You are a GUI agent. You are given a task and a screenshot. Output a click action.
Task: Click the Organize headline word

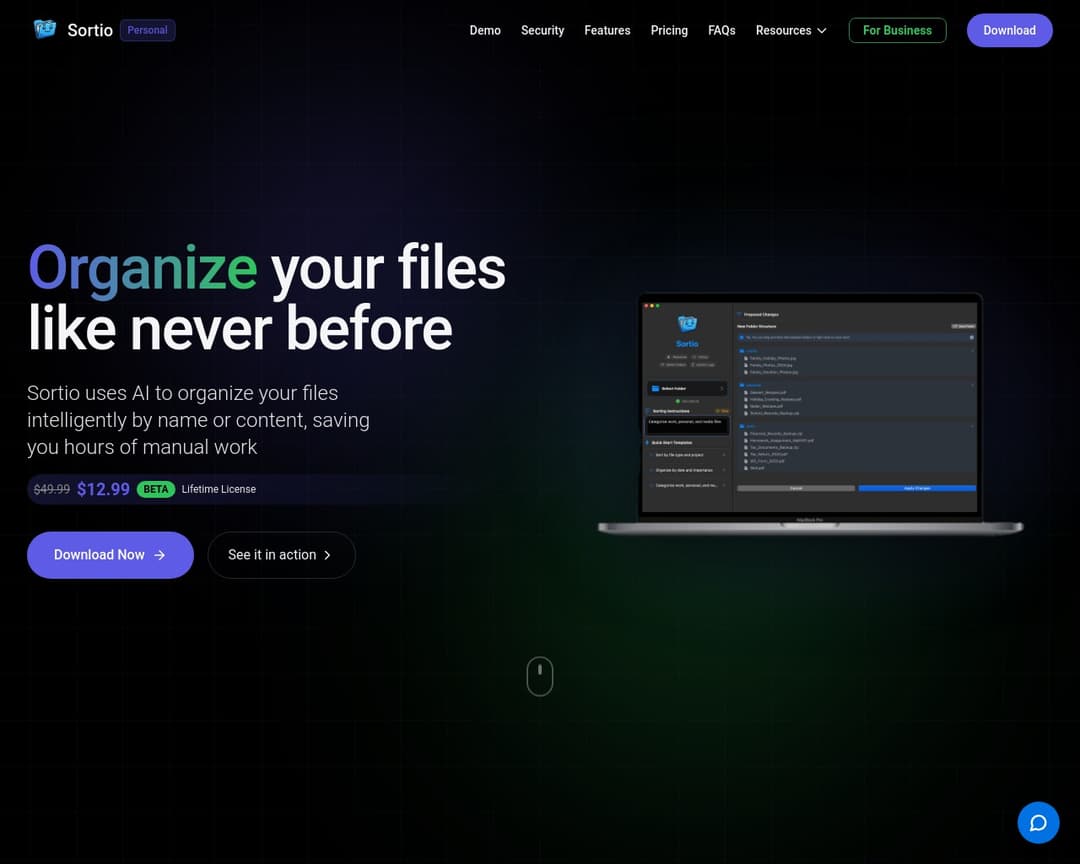point(143,269)
